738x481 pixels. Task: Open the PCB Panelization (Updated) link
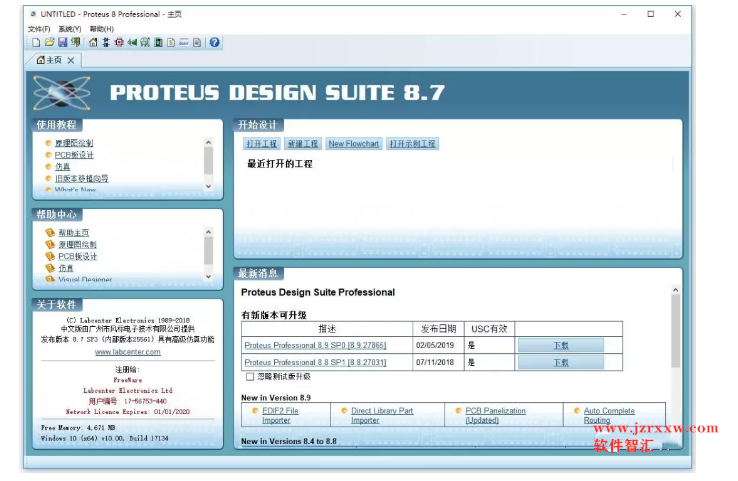click(495, 415)
